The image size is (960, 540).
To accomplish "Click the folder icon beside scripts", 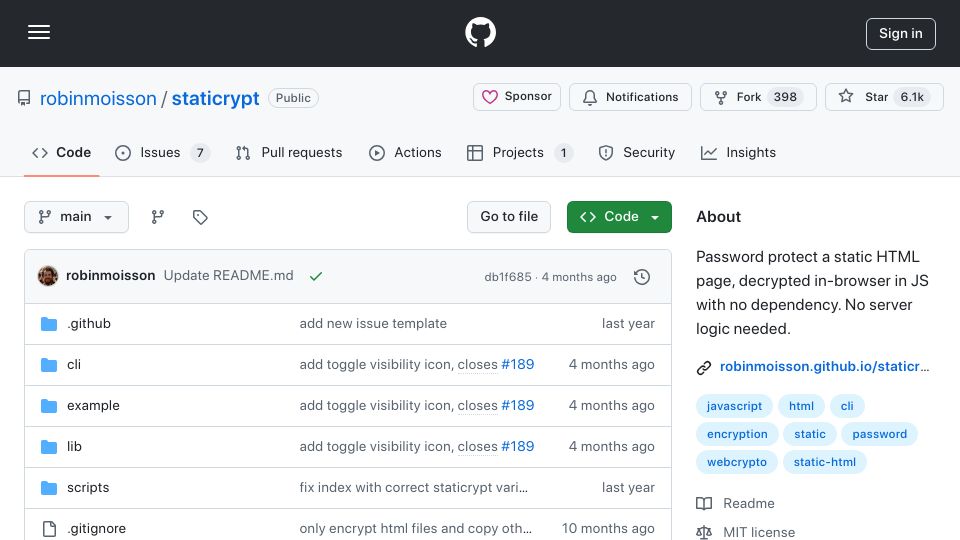I will point(49,488).
